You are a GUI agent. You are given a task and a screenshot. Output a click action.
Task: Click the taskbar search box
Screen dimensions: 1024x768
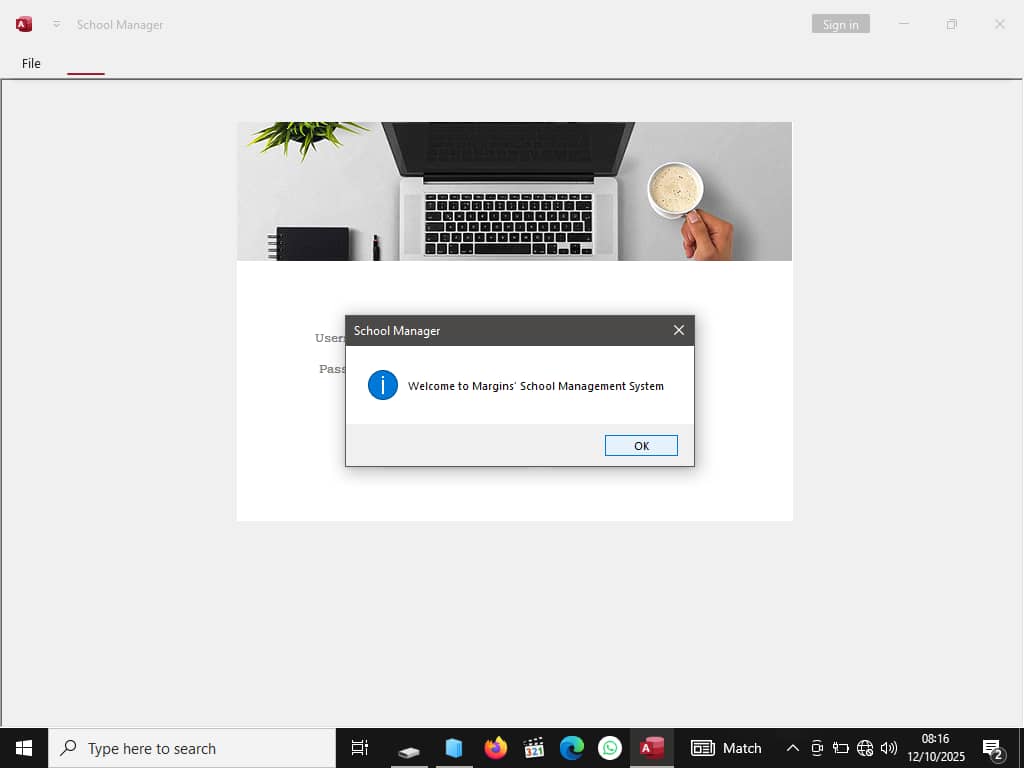(x=192, y=748)
